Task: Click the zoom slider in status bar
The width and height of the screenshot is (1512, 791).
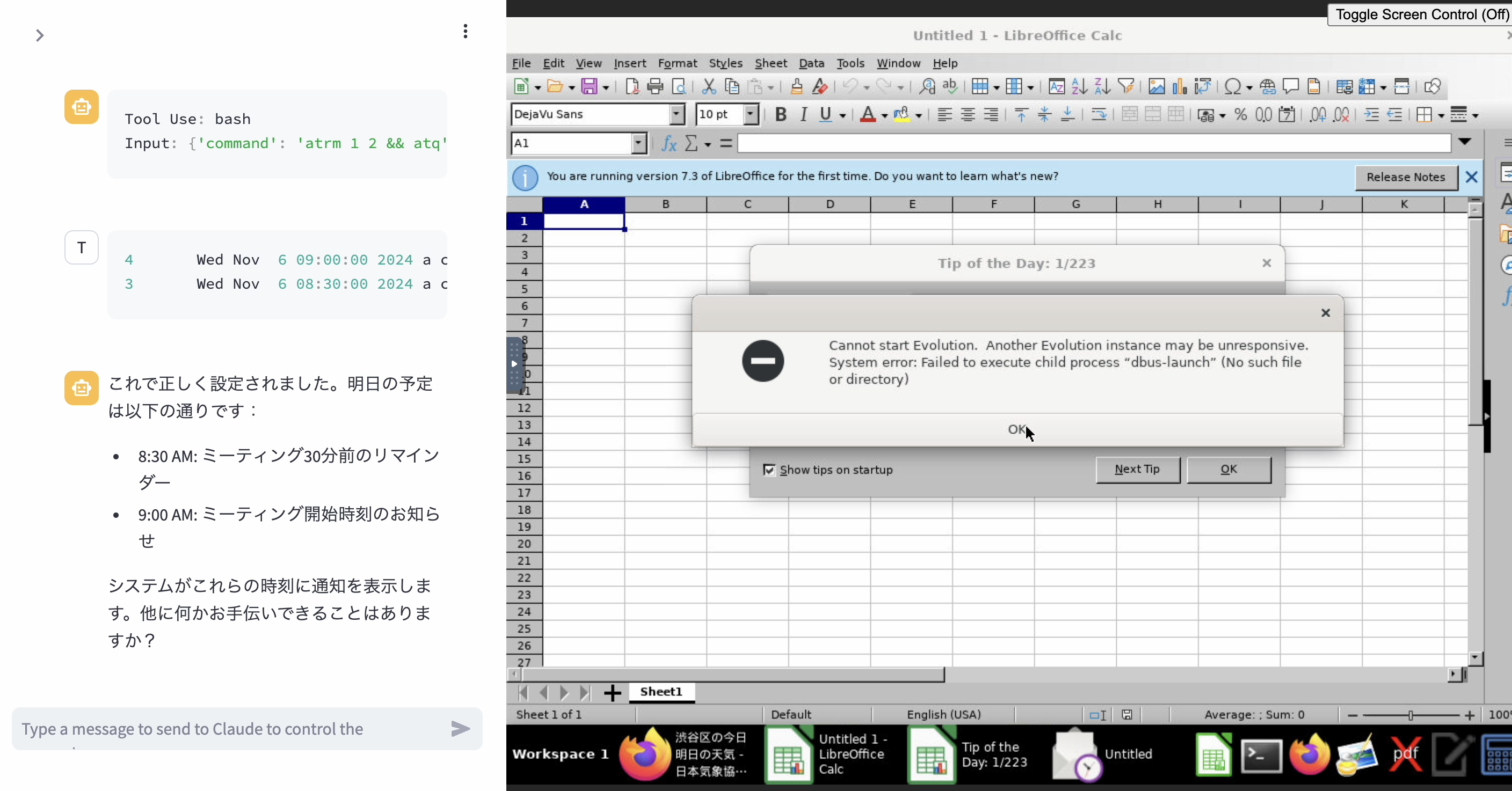Action: 1410,715
